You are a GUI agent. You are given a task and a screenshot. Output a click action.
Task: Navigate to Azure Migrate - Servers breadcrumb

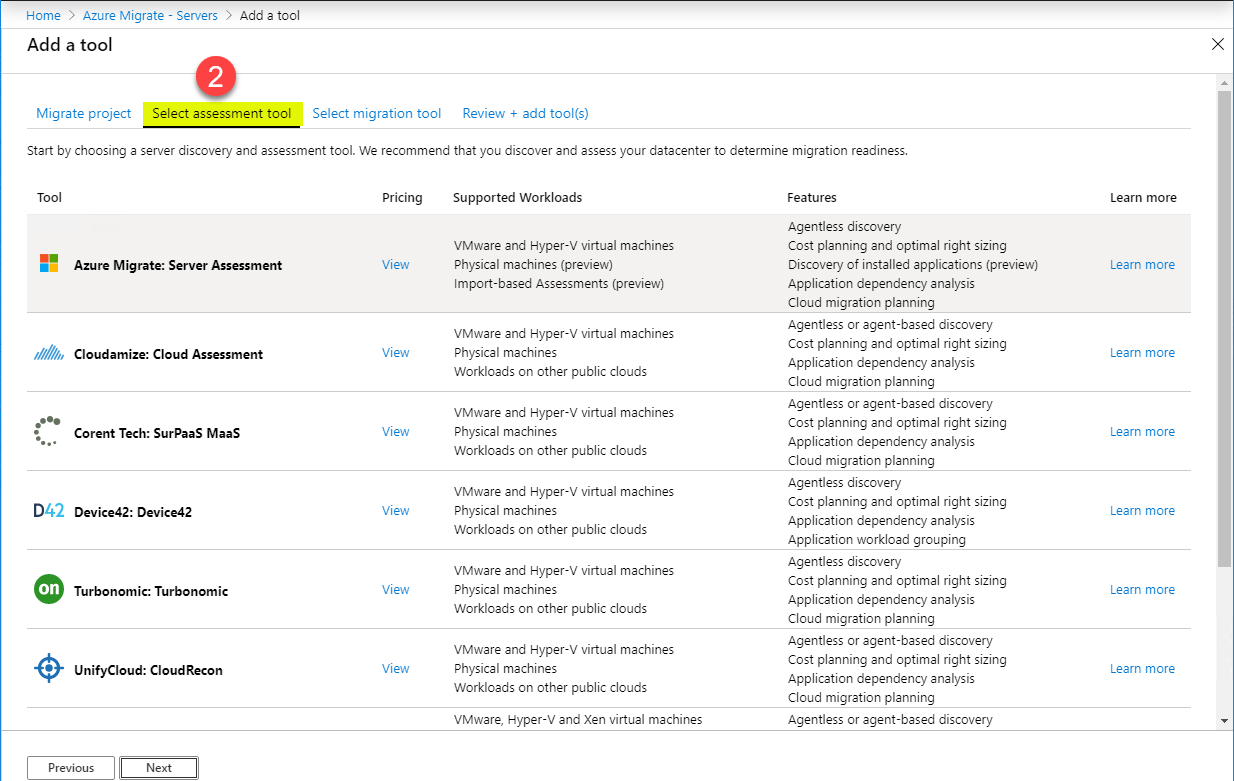(151, 15)
